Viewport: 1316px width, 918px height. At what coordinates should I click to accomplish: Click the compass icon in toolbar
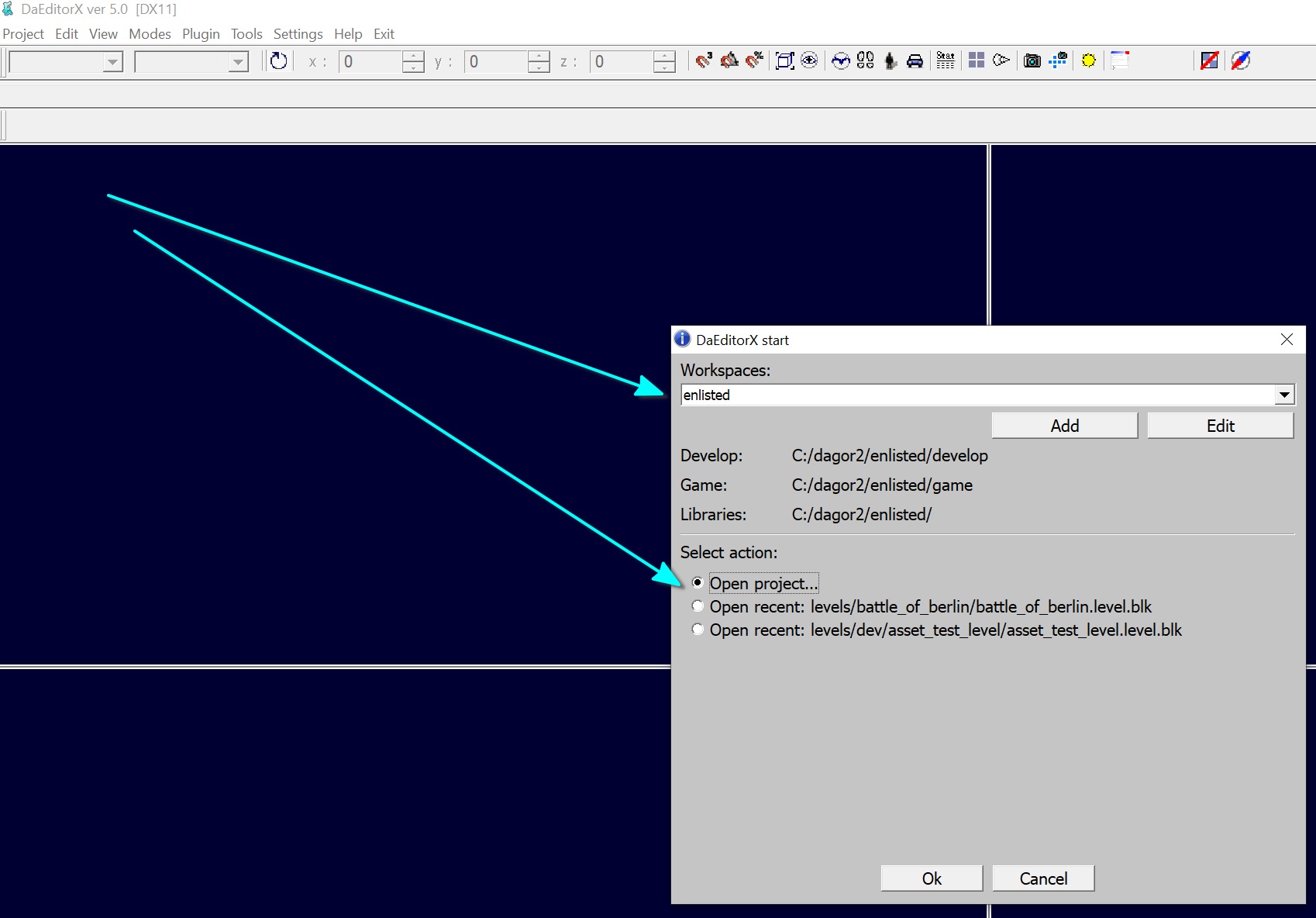click(x=1240, y=60)
